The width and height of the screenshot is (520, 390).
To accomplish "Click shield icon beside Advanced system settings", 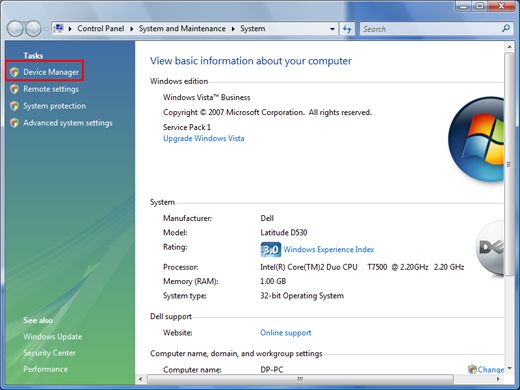I will tap(14, 123).
